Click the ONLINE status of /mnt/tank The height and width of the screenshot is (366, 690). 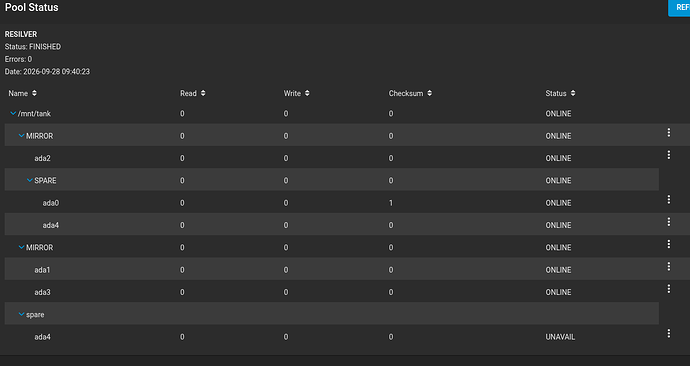pyautogui.click(x=558, y=113)
